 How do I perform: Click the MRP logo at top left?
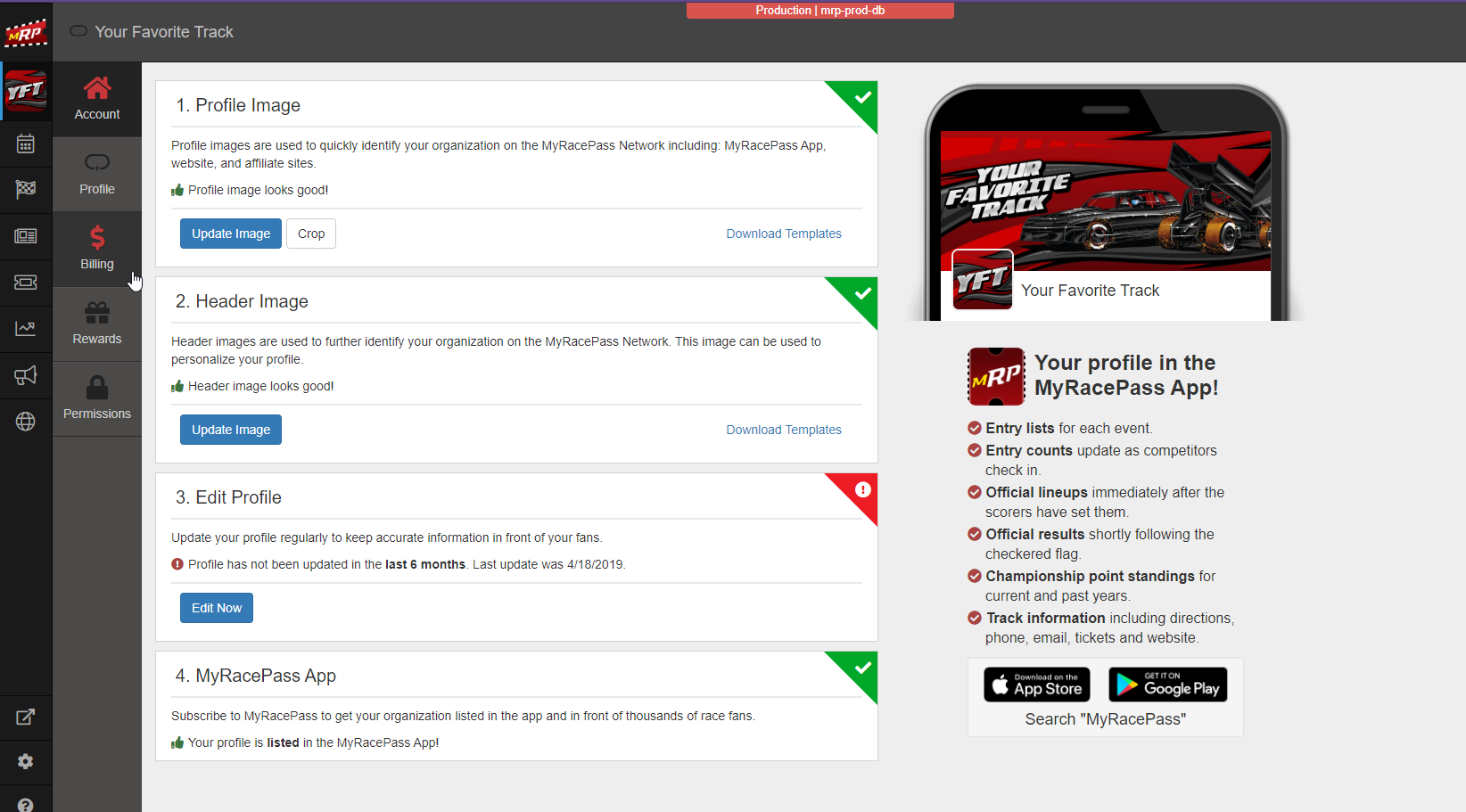click(x=26, y=33)
